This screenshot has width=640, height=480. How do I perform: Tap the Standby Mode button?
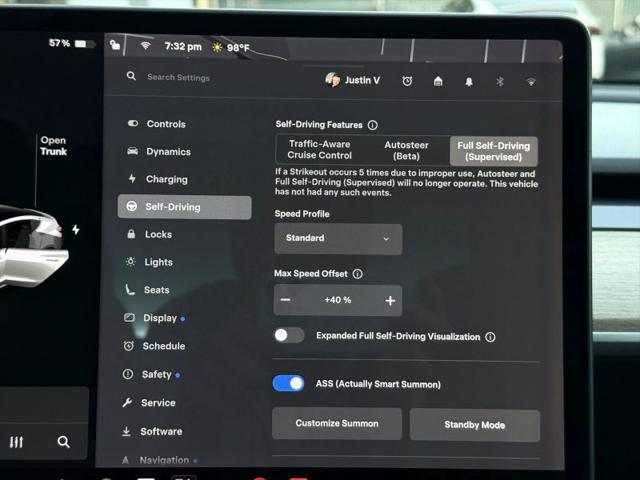tap(475, 425)
